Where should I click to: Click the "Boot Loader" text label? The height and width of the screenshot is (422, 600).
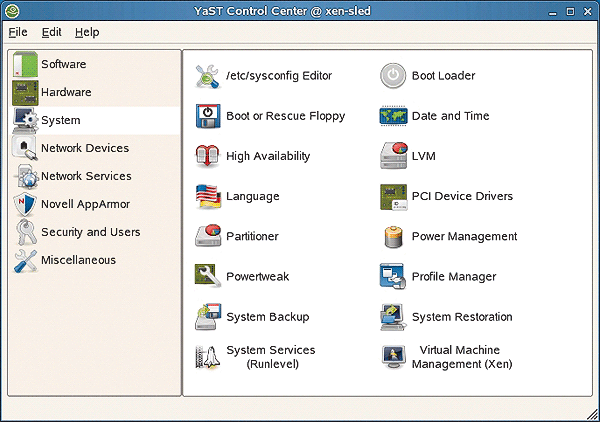[x=443, y=76]
